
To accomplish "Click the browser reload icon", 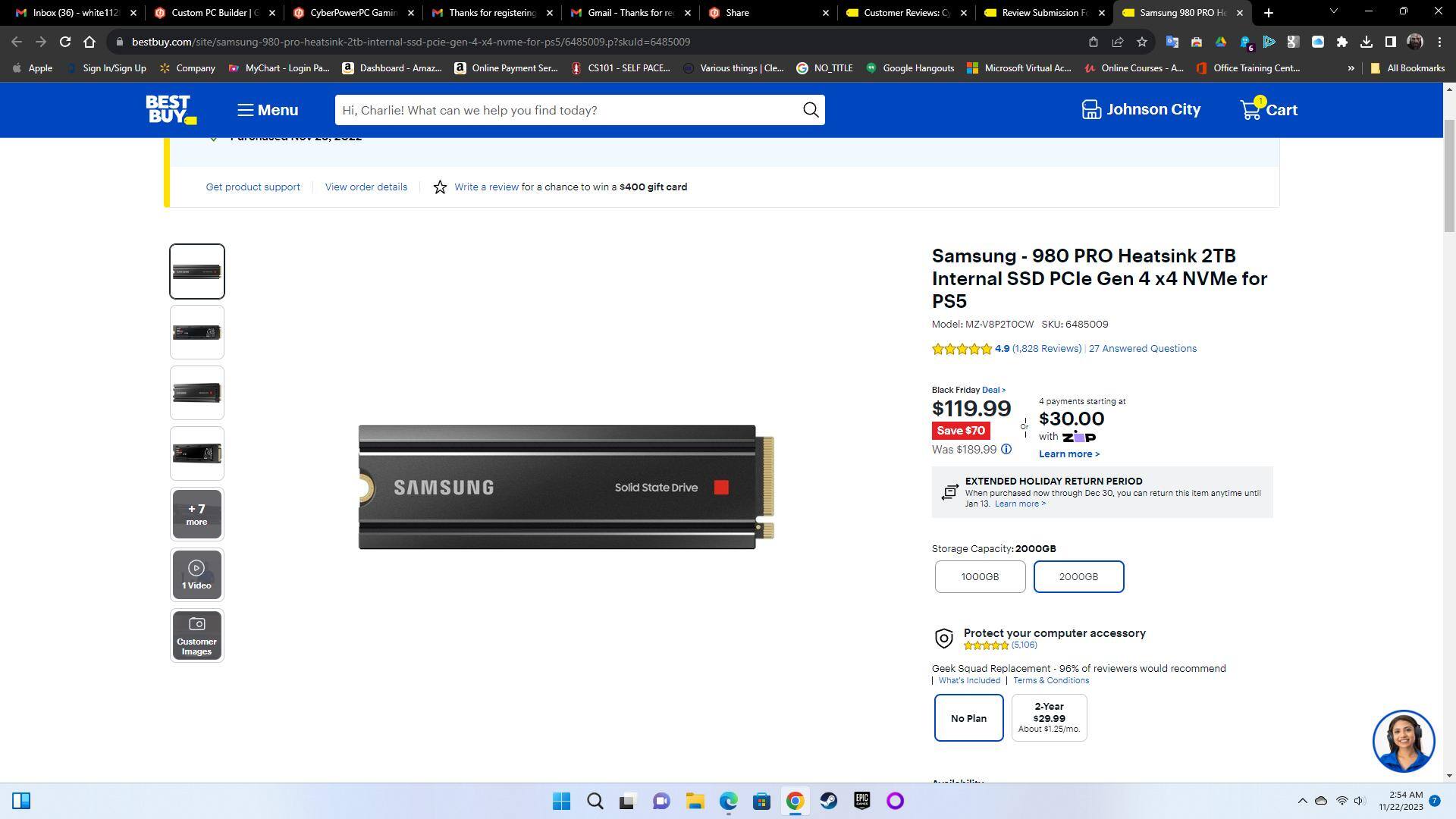I will click(65, 42).
